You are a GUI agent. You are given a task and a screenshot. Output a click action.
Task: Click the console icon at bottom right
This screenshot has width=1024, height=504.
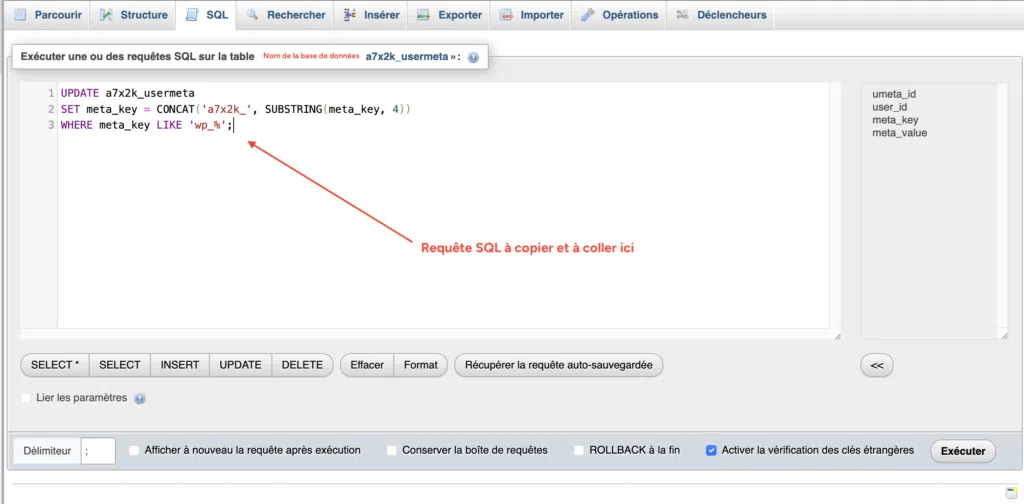pyautogui.click(x=1010, y=492)
